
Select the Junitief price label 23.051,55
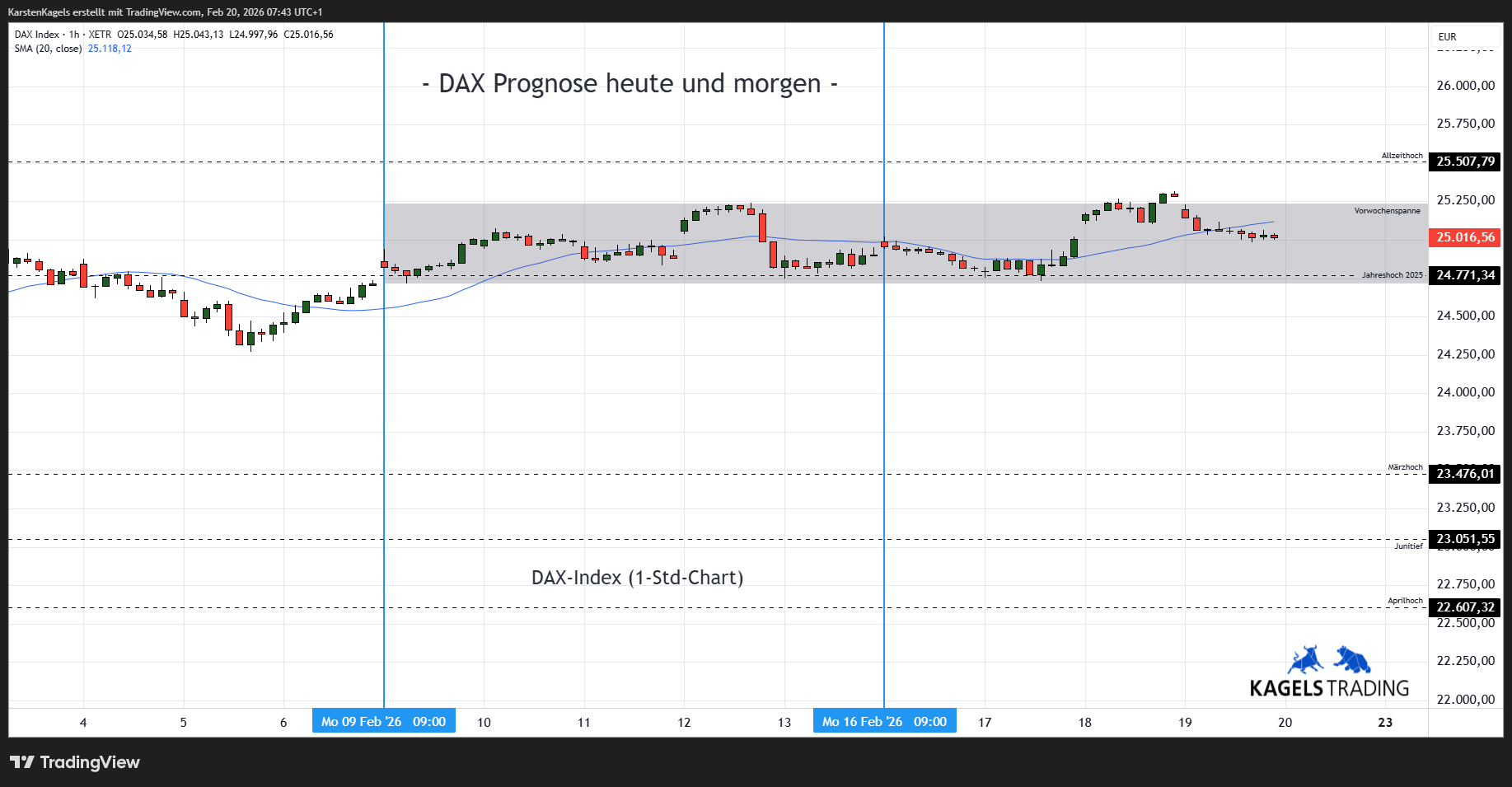pos(1465,539)
